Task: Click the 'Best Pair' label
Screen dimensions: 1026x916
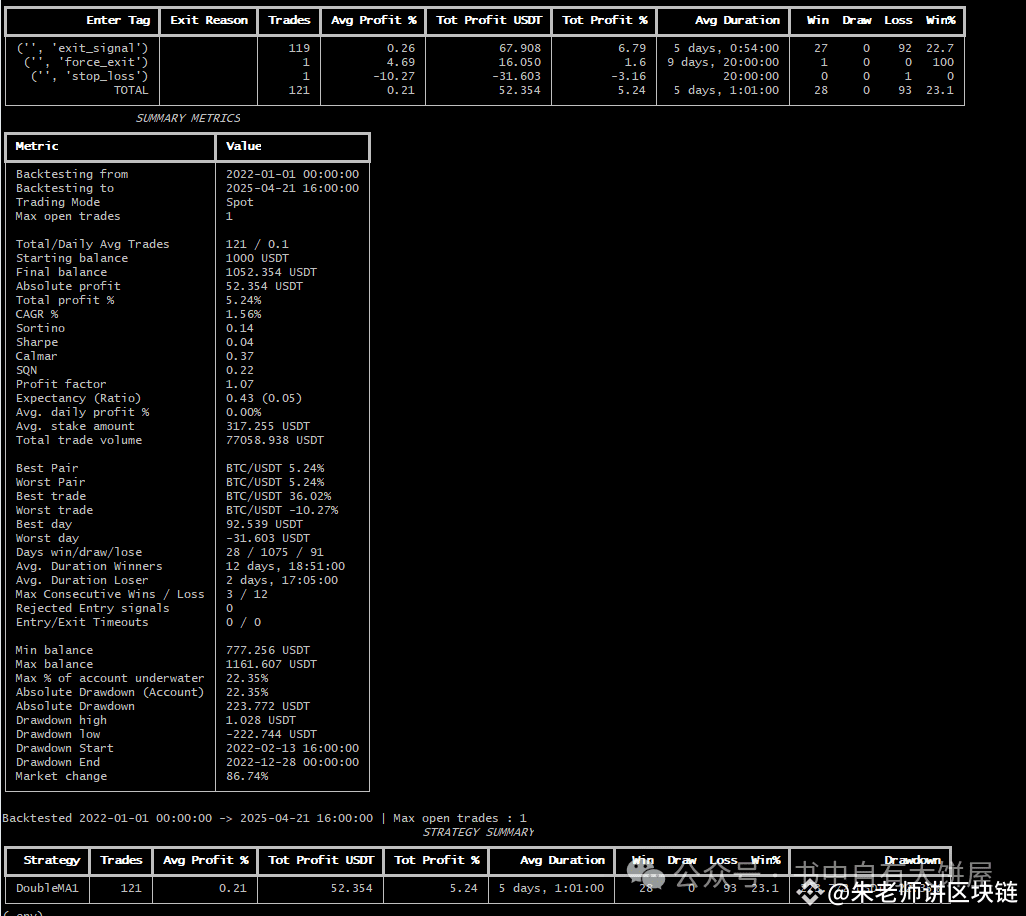Action: tap(47, 468)
